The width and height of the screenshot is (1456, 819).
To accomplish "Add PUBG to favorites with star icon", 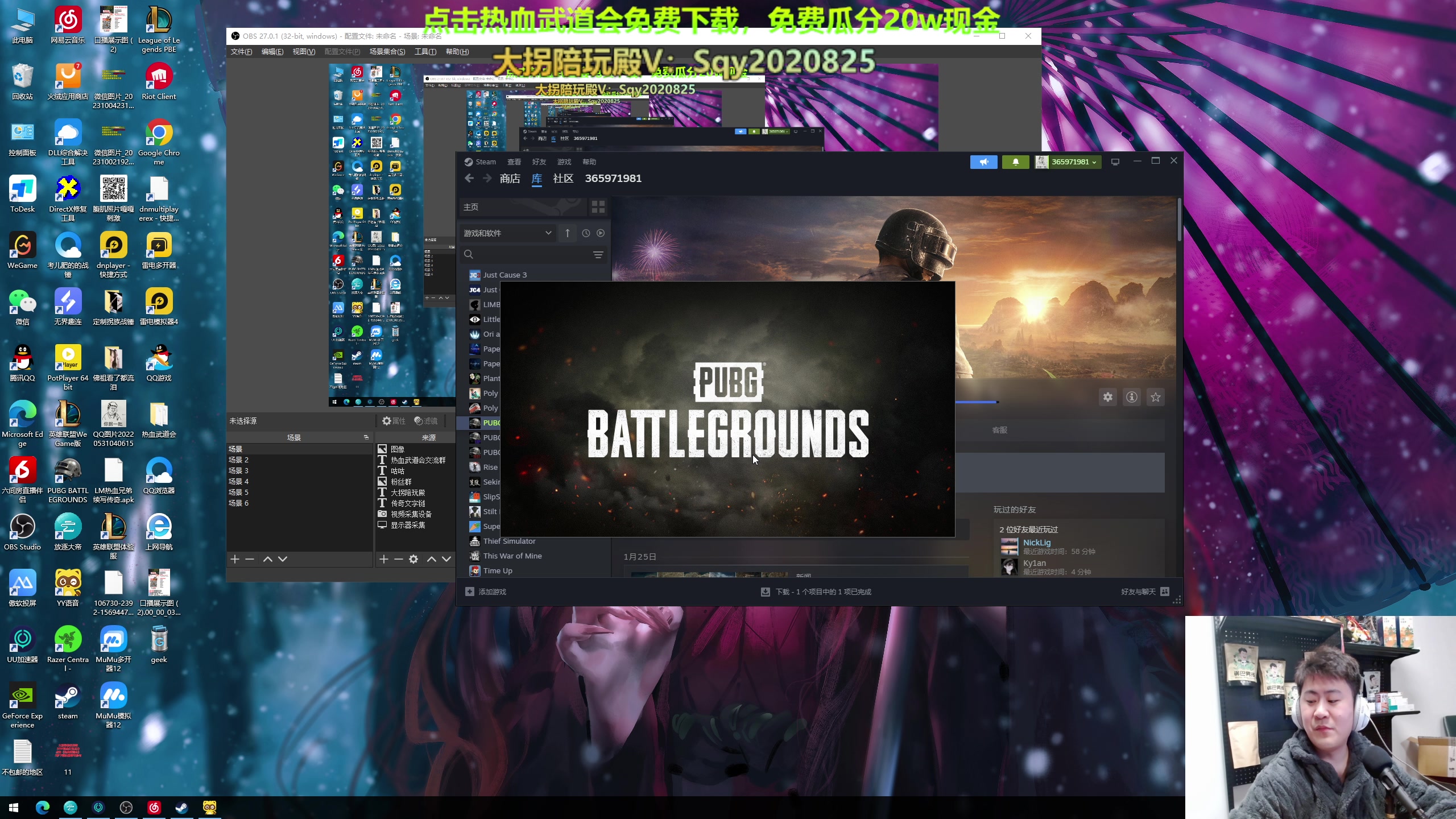I will [x=1155, y=397].
